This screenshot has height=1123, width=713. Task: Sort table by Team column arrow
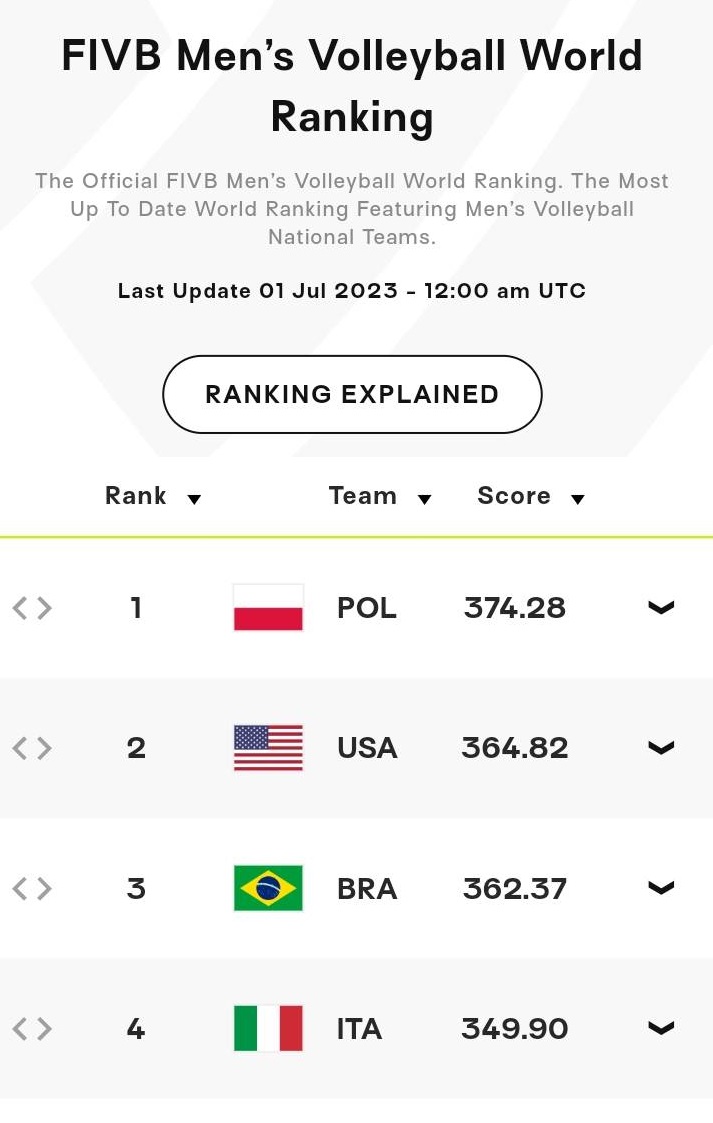pyautogui.click(x=425, y=499)
